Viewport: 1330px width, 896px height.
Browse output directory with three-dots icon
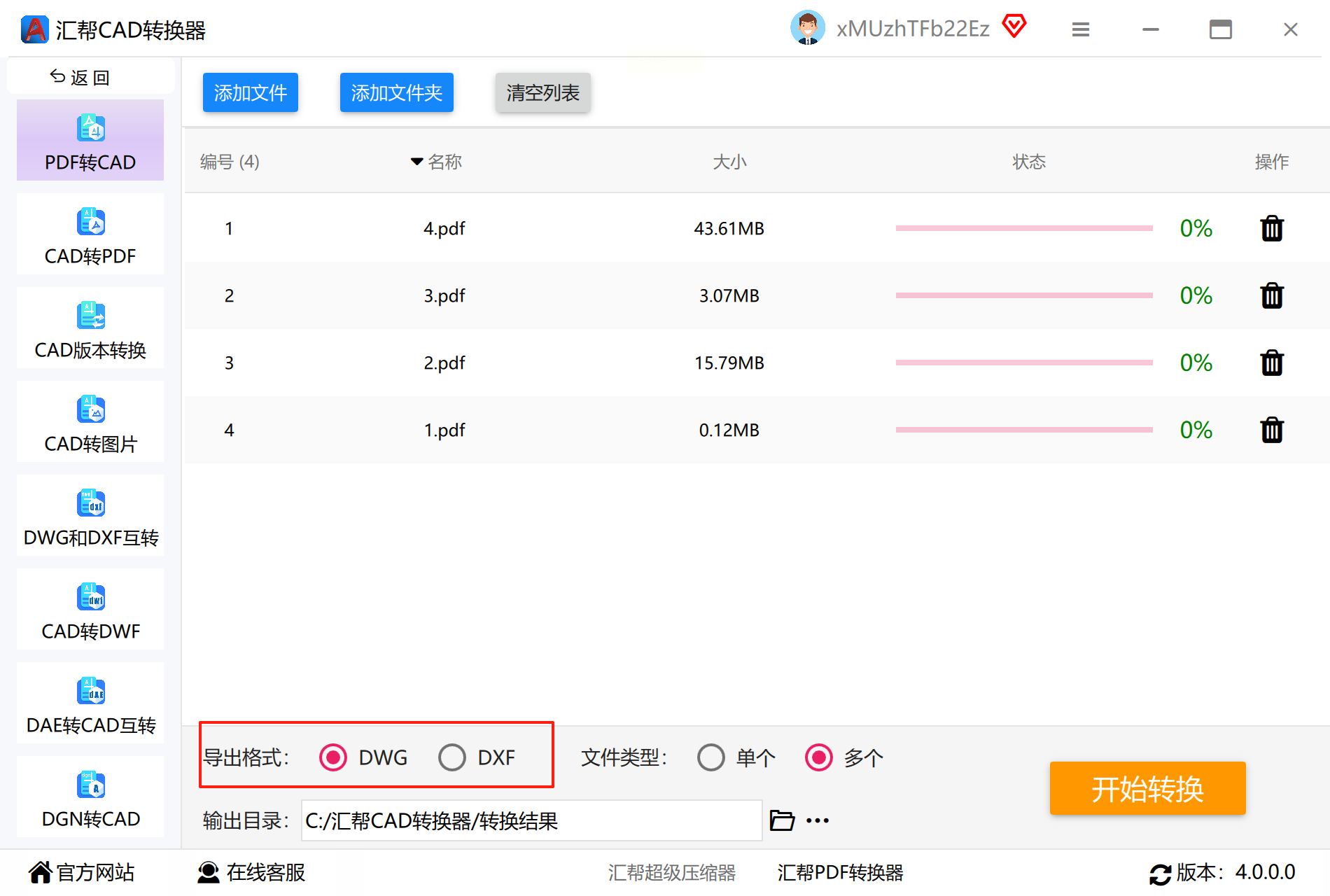click(x=818, y=820)
